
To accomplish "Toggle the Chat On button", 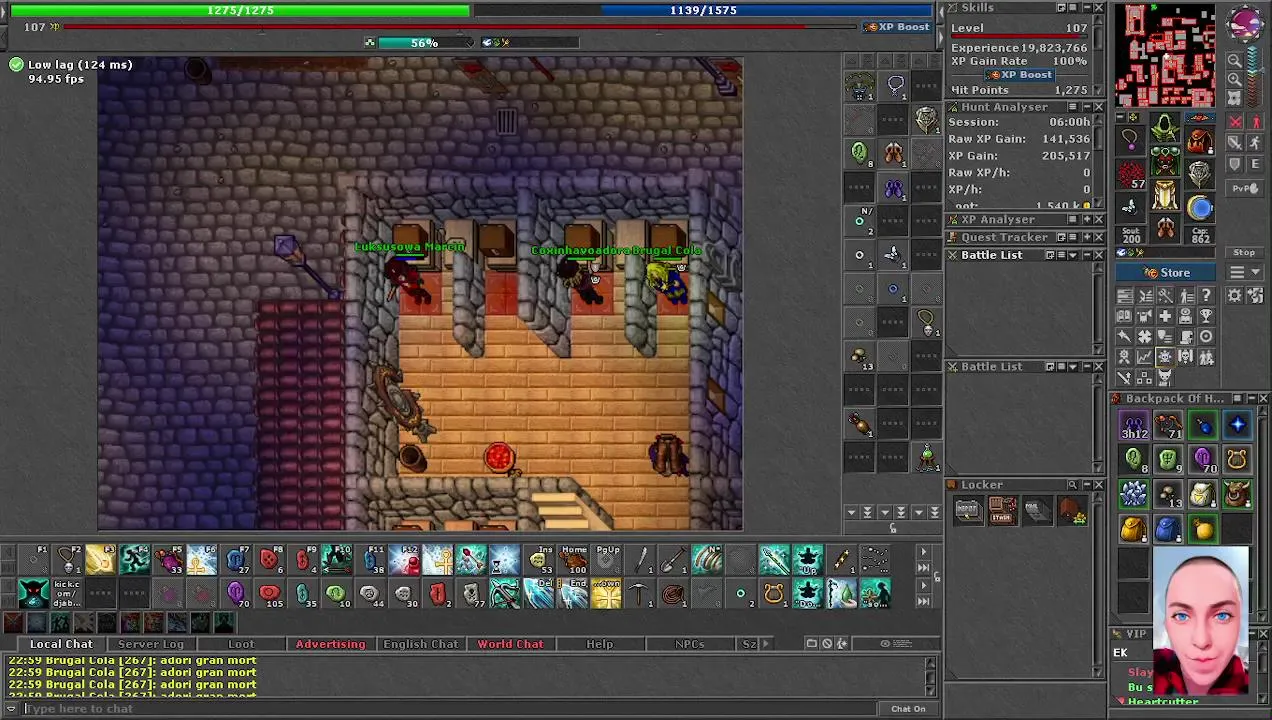I will (908, 708).
